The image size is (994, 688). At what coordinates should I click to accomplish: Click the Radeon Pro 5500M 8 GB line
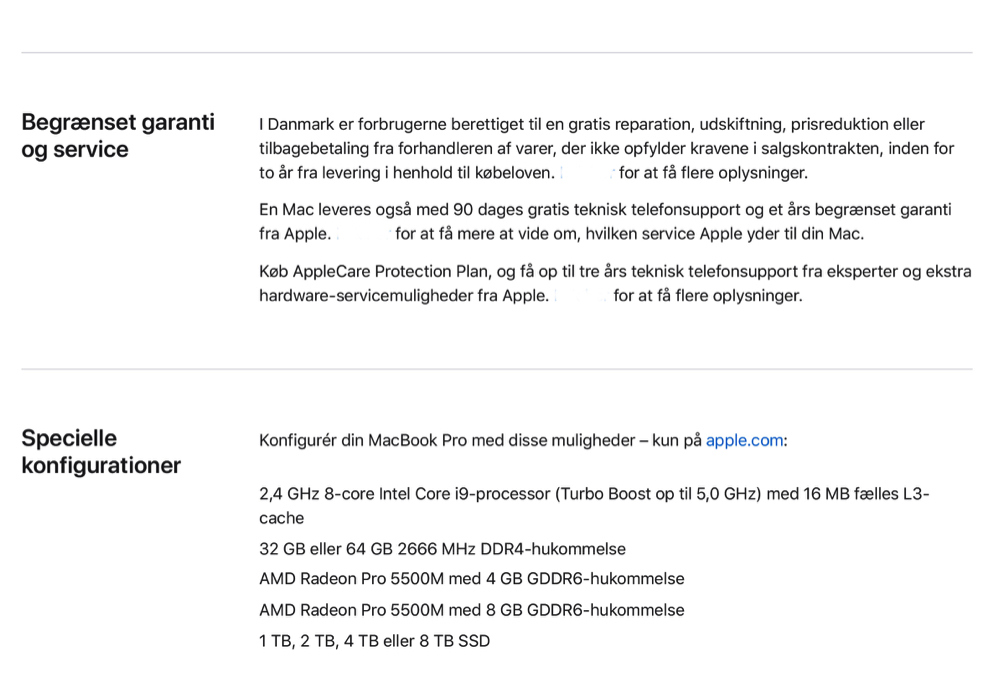click(471, 610)
